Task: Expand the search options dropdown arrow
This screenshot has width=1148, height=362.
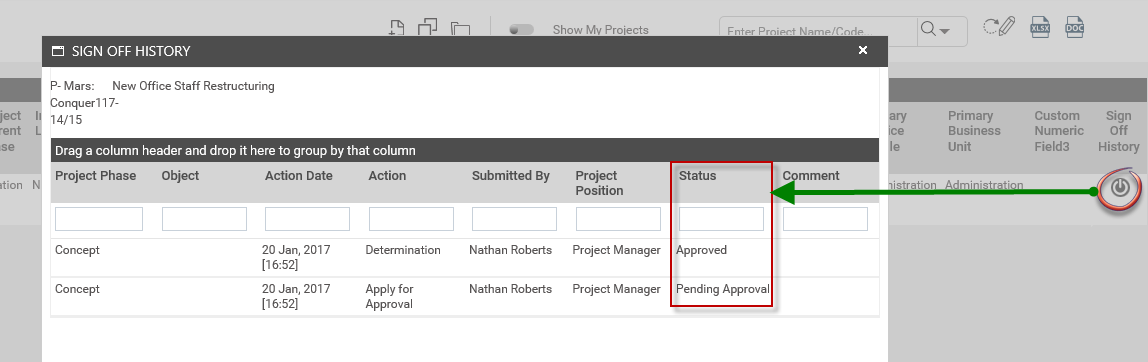Action: point(944,31)
